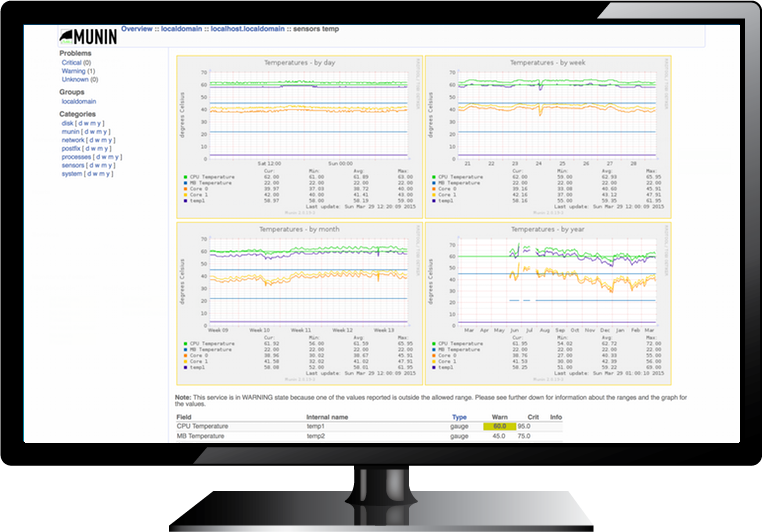Image resolution: width=762 pixels, height=532 pixels.
Task: Click the 'm' month link for network
Action: [104, 140]
